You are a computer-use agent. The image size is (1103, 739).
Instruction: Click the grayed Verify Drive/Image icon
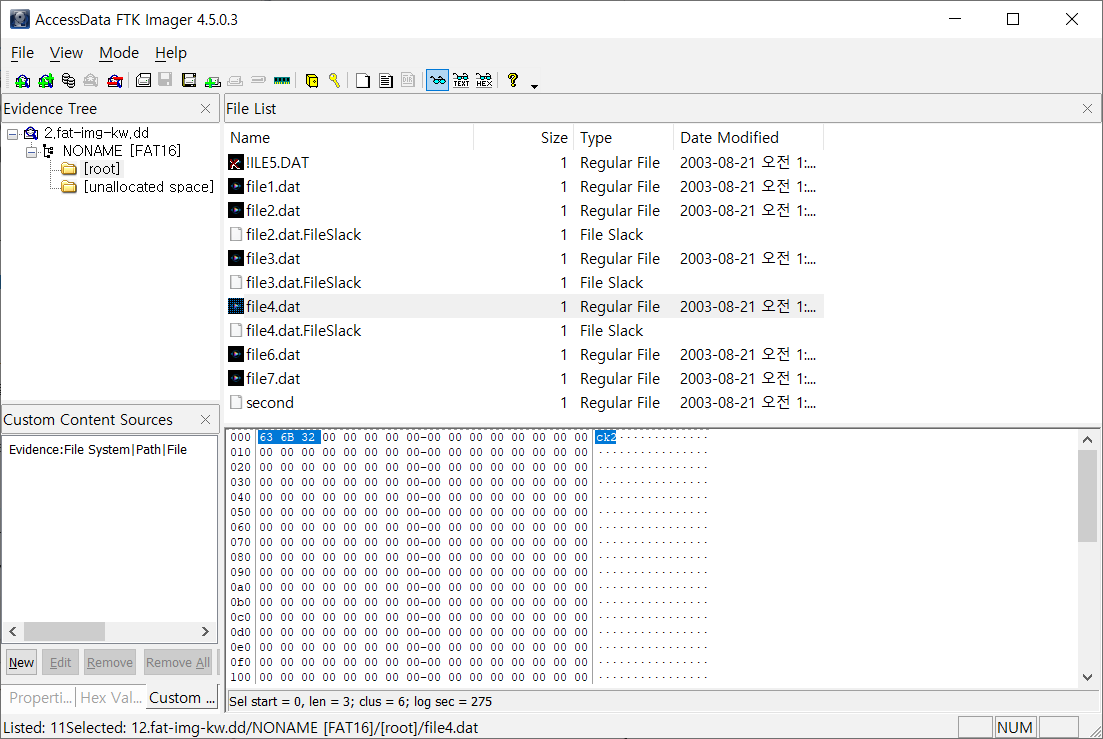click(258, 80)
